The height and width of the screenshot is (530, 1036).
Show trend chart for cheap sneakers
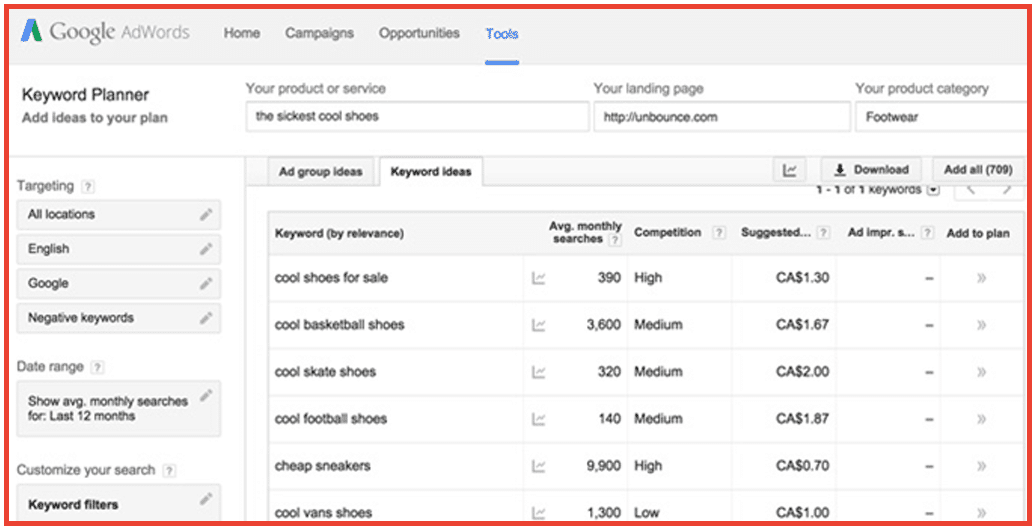[x=538, y=467]
